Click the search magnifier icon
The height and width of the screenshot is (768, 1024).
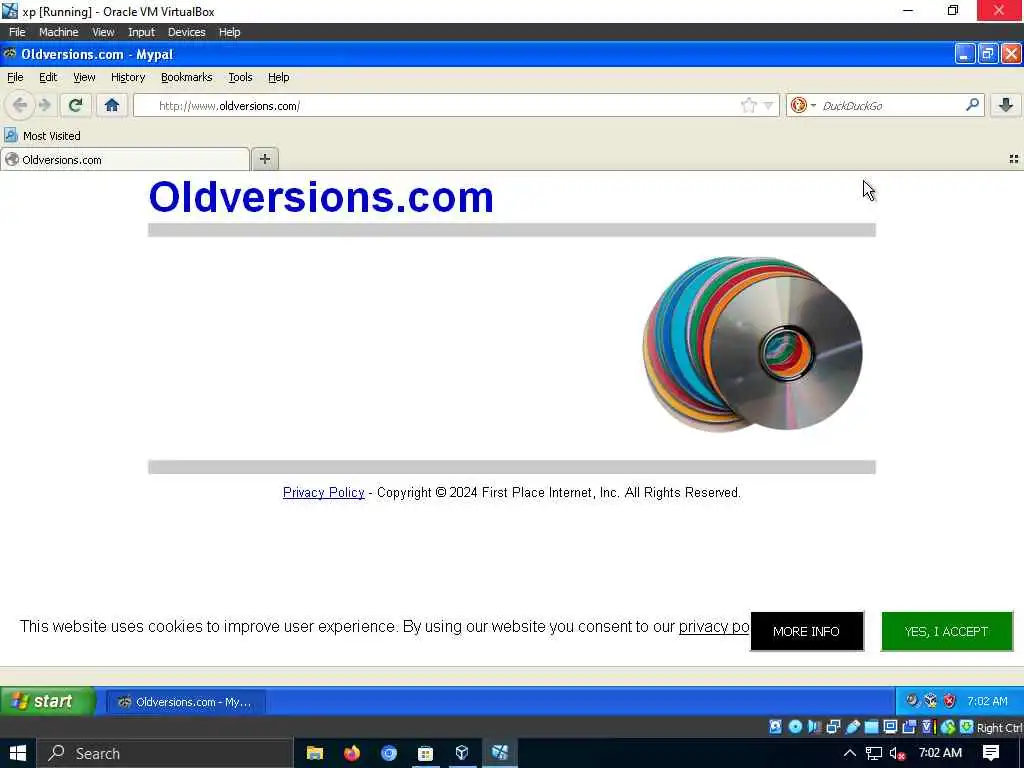(972, 104)
